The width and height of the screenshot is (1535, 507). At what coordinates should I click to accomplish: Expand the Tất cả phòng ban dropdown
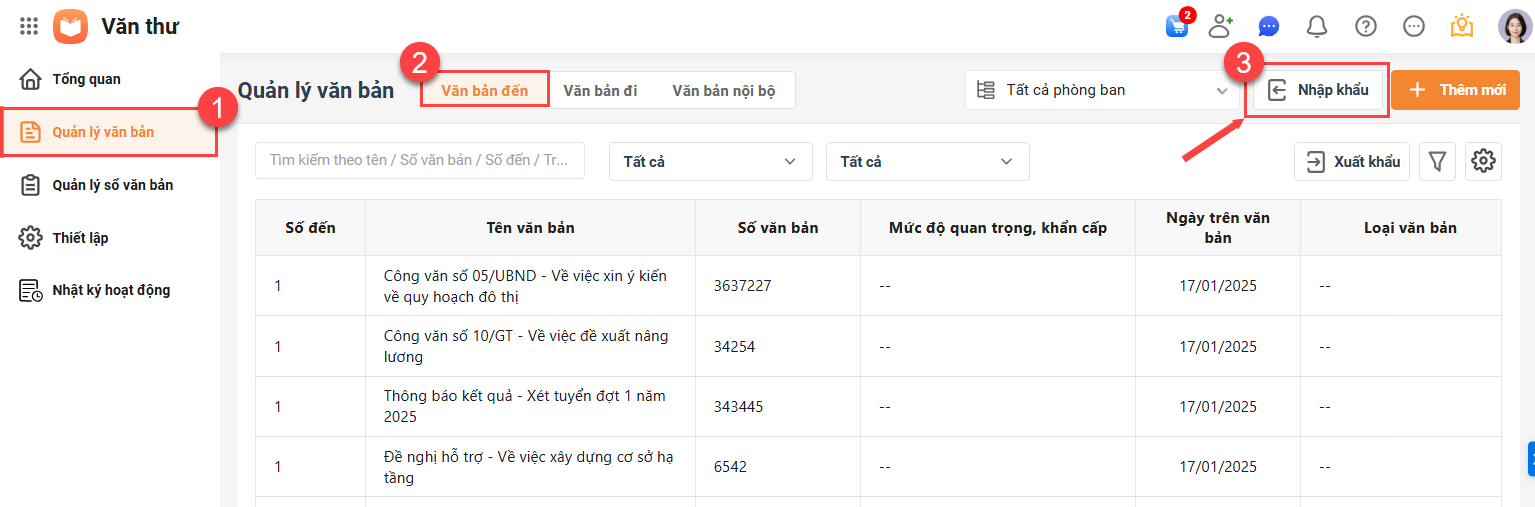[1103, 90]
